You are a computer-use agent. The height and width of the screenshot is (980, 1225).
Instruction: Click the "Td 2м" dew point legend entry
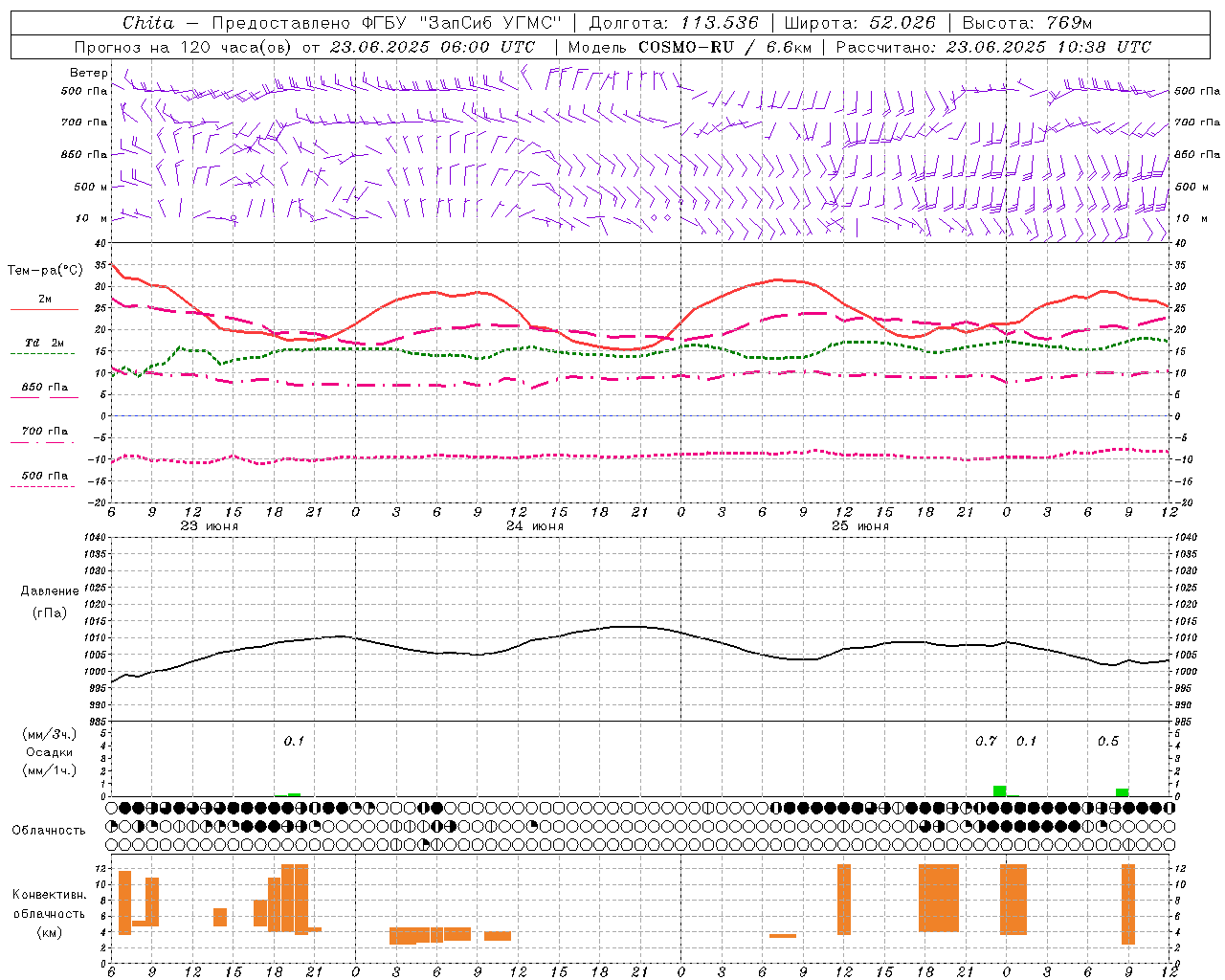(45, 343)
